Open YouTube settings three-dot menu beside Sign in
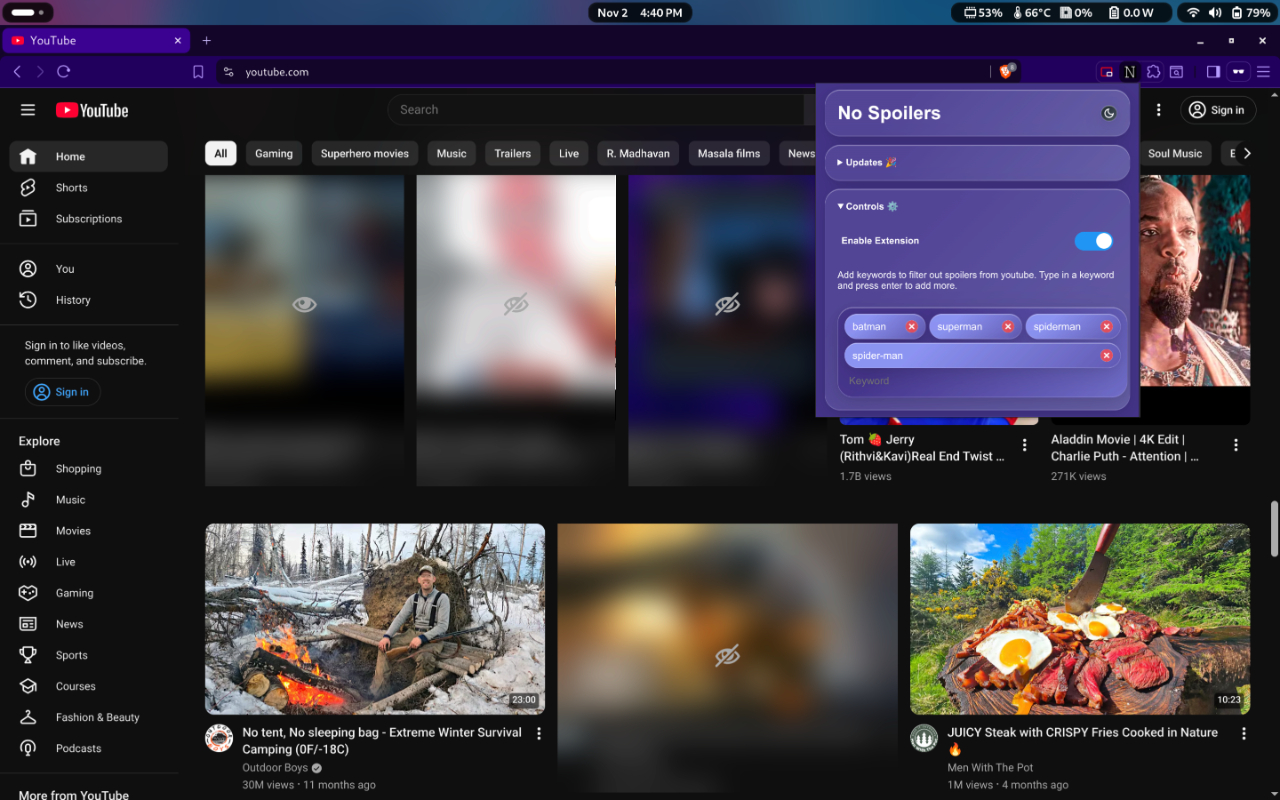 pyautogui.click(x=1159, y=110)
